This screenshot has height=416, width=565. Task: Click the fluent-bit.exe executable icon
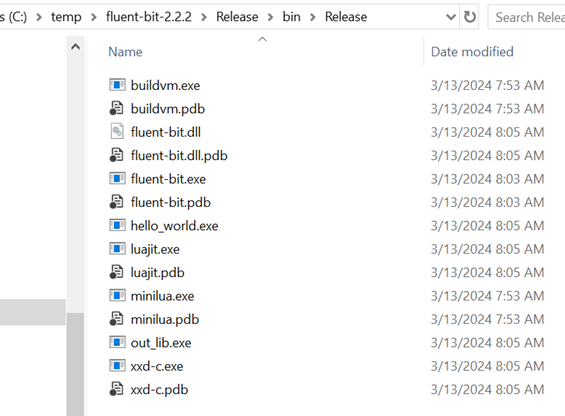click(x=117, y=178)
